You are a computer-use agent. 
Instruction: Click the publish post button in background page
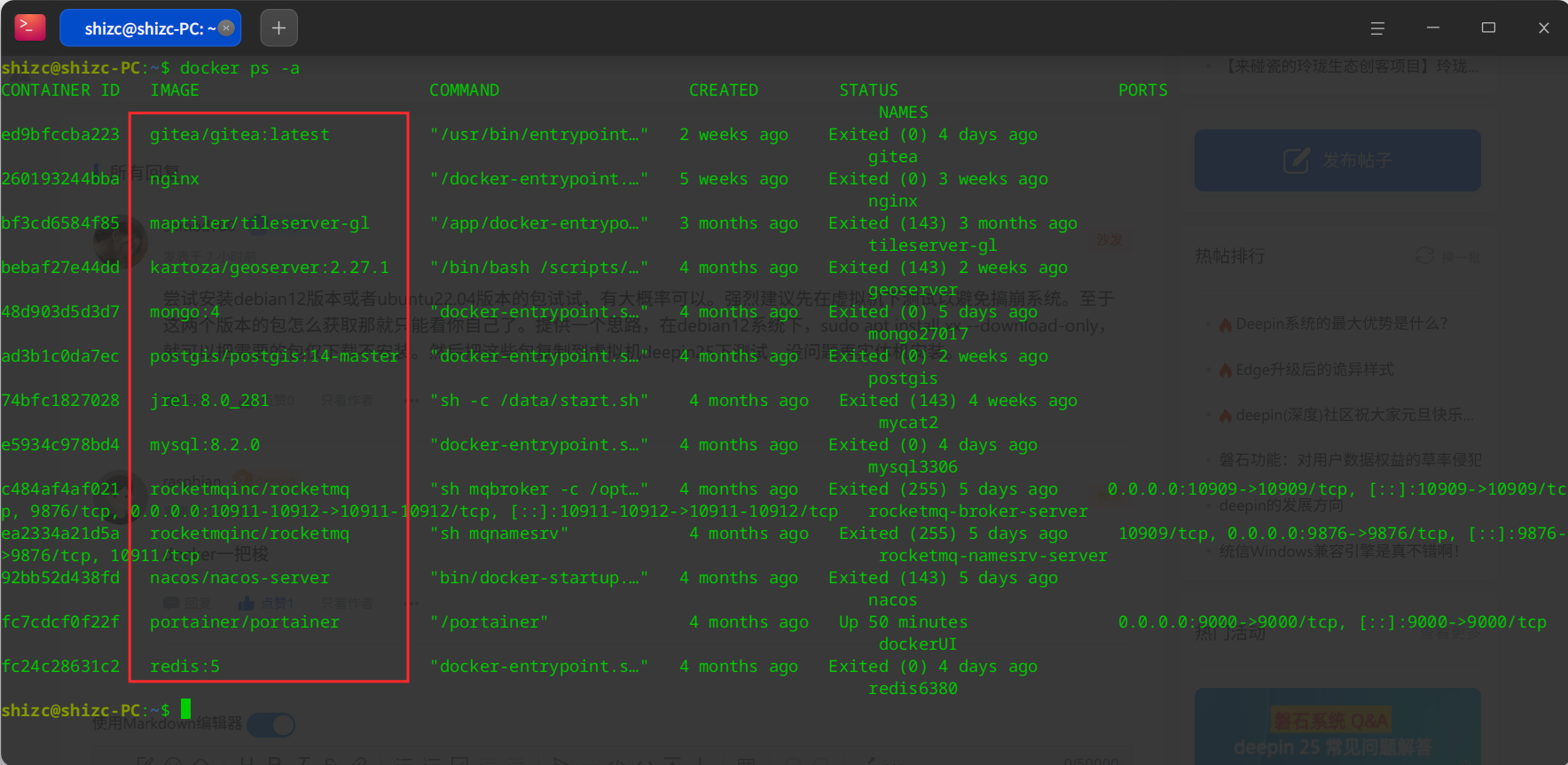point(1337,160)
